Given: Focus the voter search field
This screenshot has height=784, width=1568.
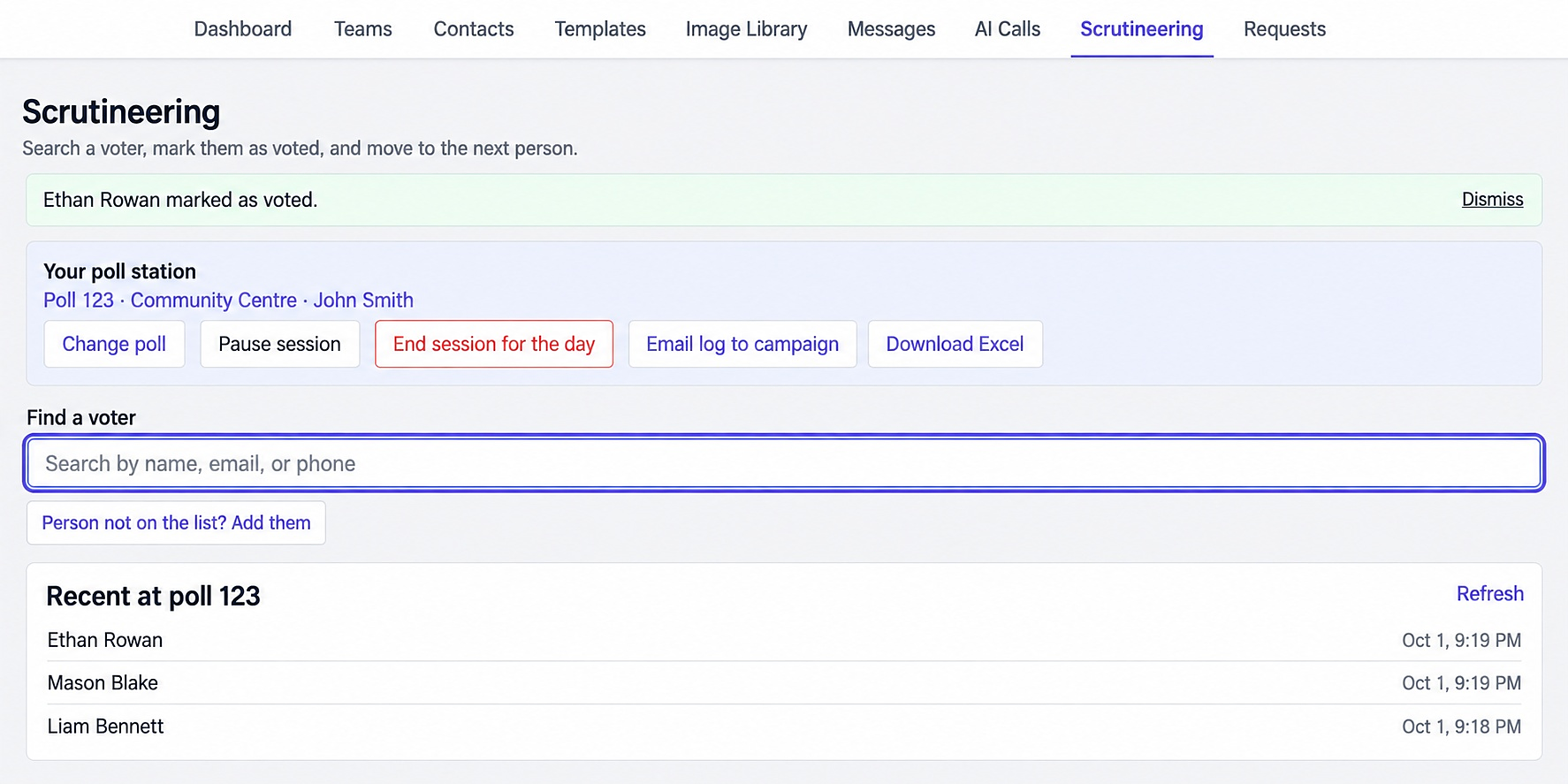Looking at the screenshot, I should click(x=784, y=463).
